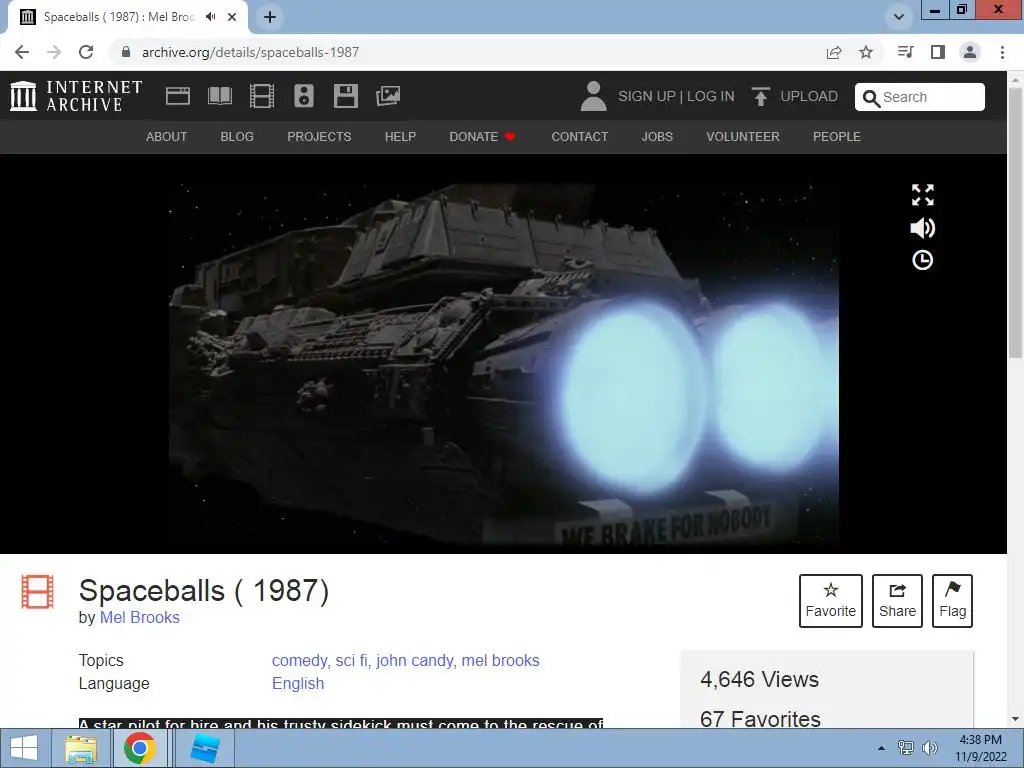Reload the current page
The height and width of the screenshot is (768, 1024).
pos(86,52)
